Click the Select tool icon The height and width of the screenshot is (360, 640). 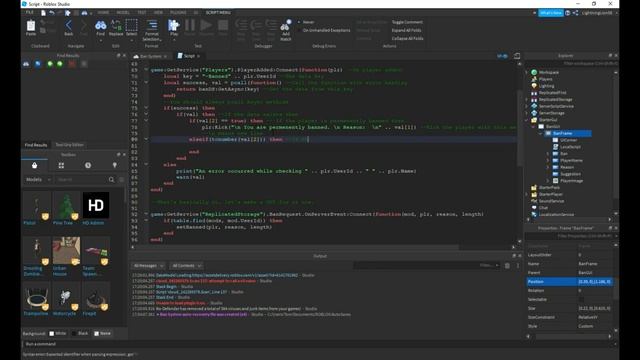click(131, 25)
